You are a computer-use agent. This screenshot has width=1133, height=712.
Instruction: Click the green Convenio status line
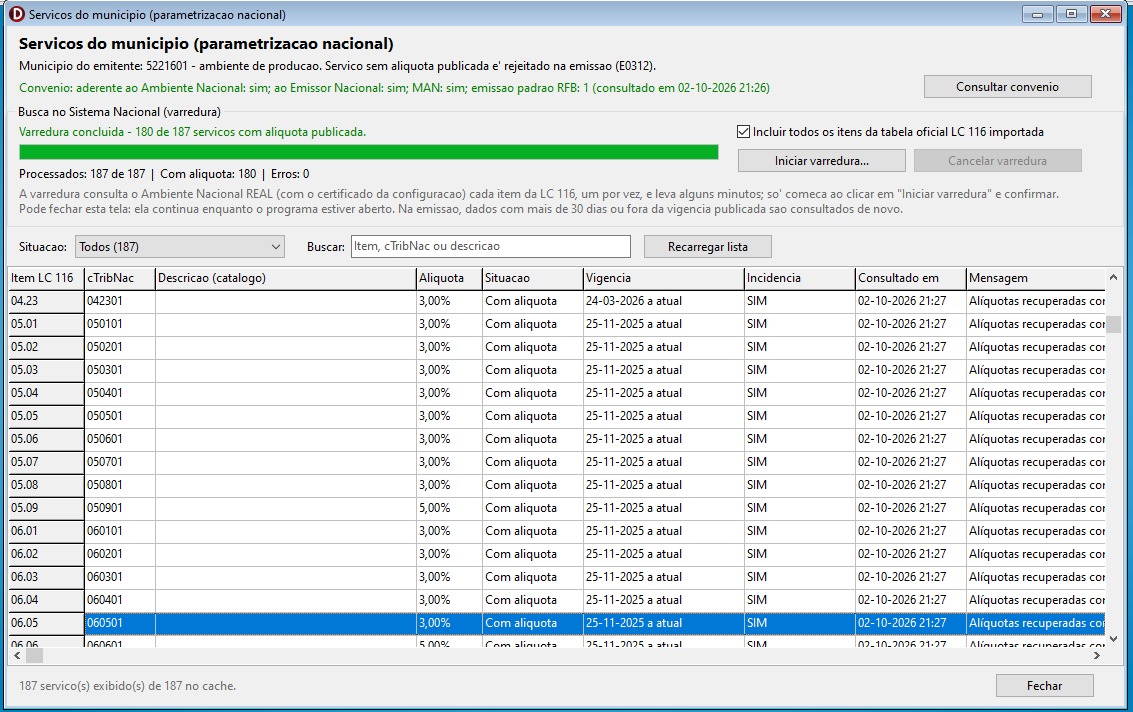pyautogui.click(x=395, y=88)
